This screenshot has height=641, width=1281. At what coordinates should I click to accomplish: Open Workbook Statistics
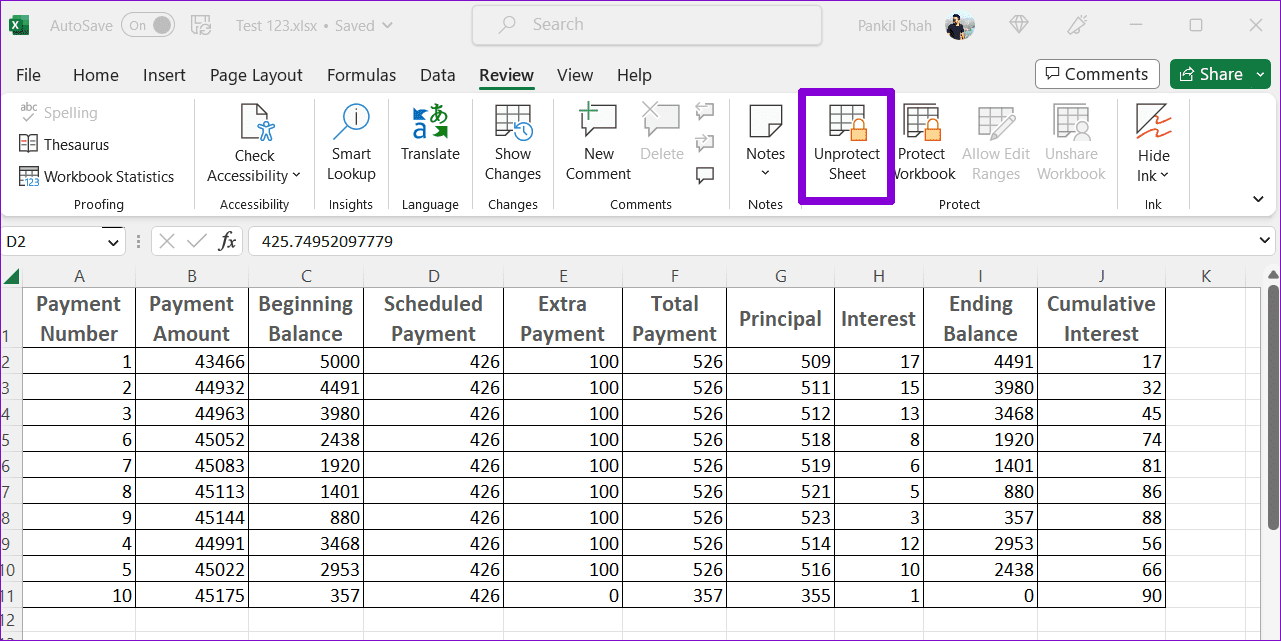(x=96, y=177)
